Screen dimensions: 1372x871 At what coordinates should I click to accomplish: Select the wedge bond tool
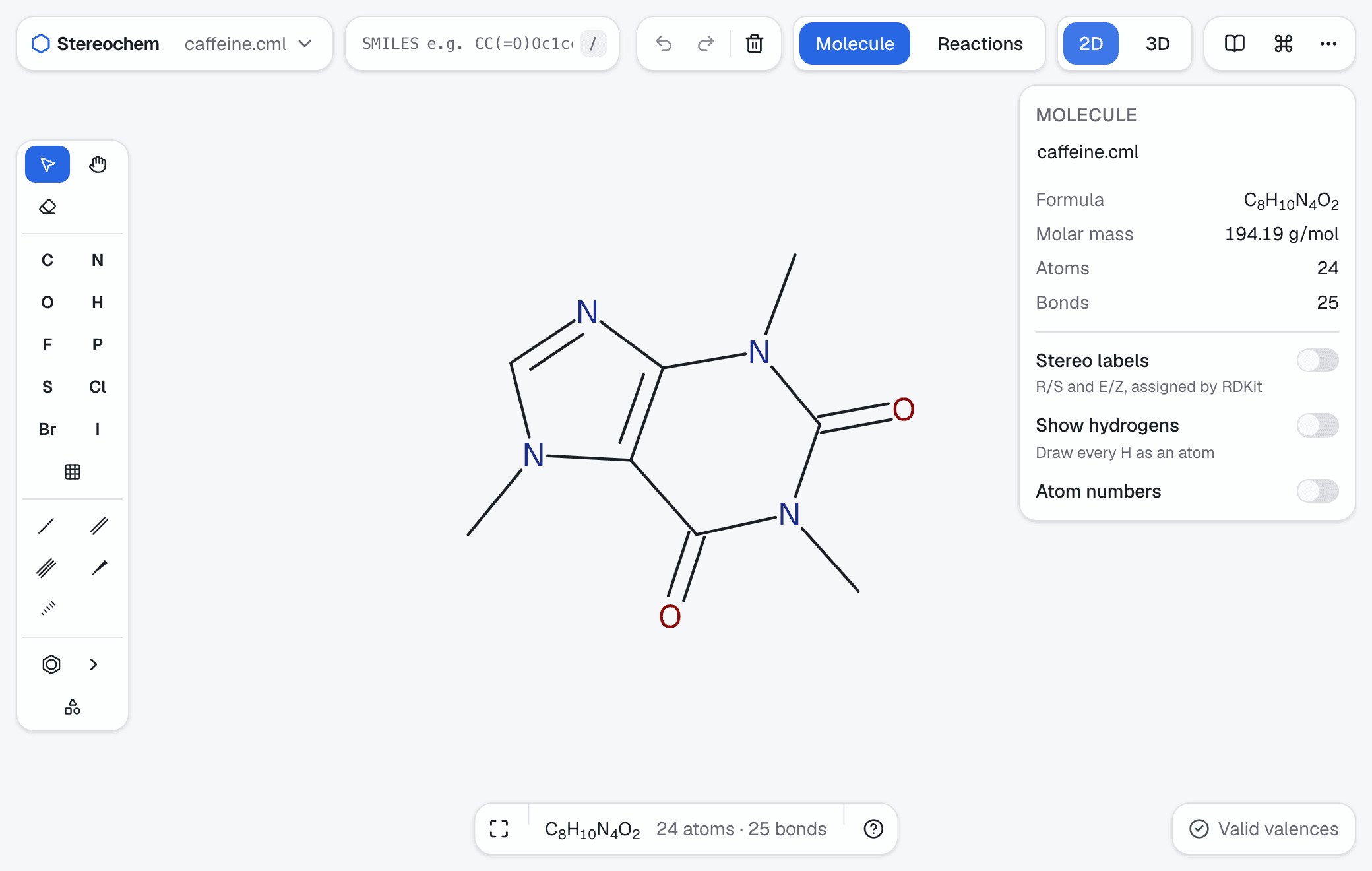[98, 568]
